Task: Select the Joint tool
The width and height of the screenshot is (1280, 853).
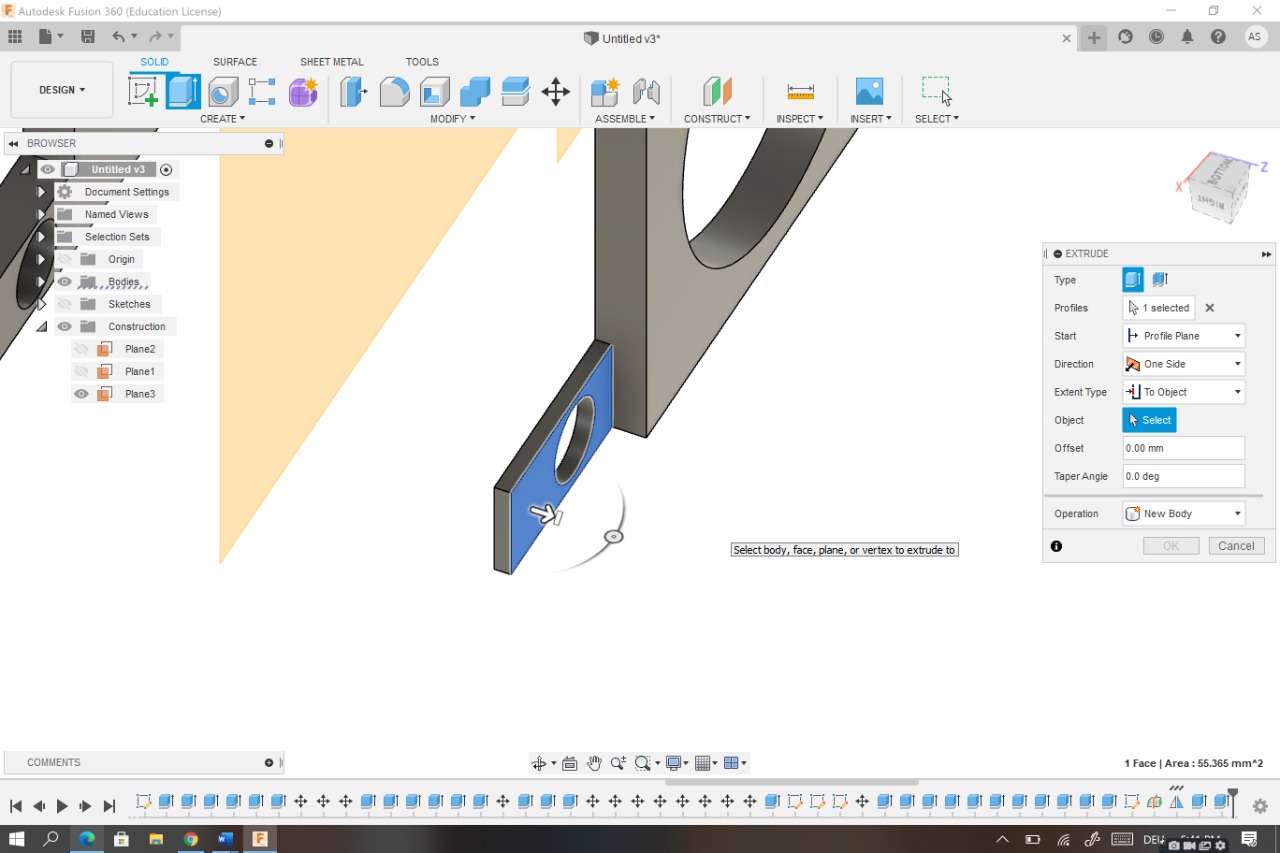Action: coord(646,92)
